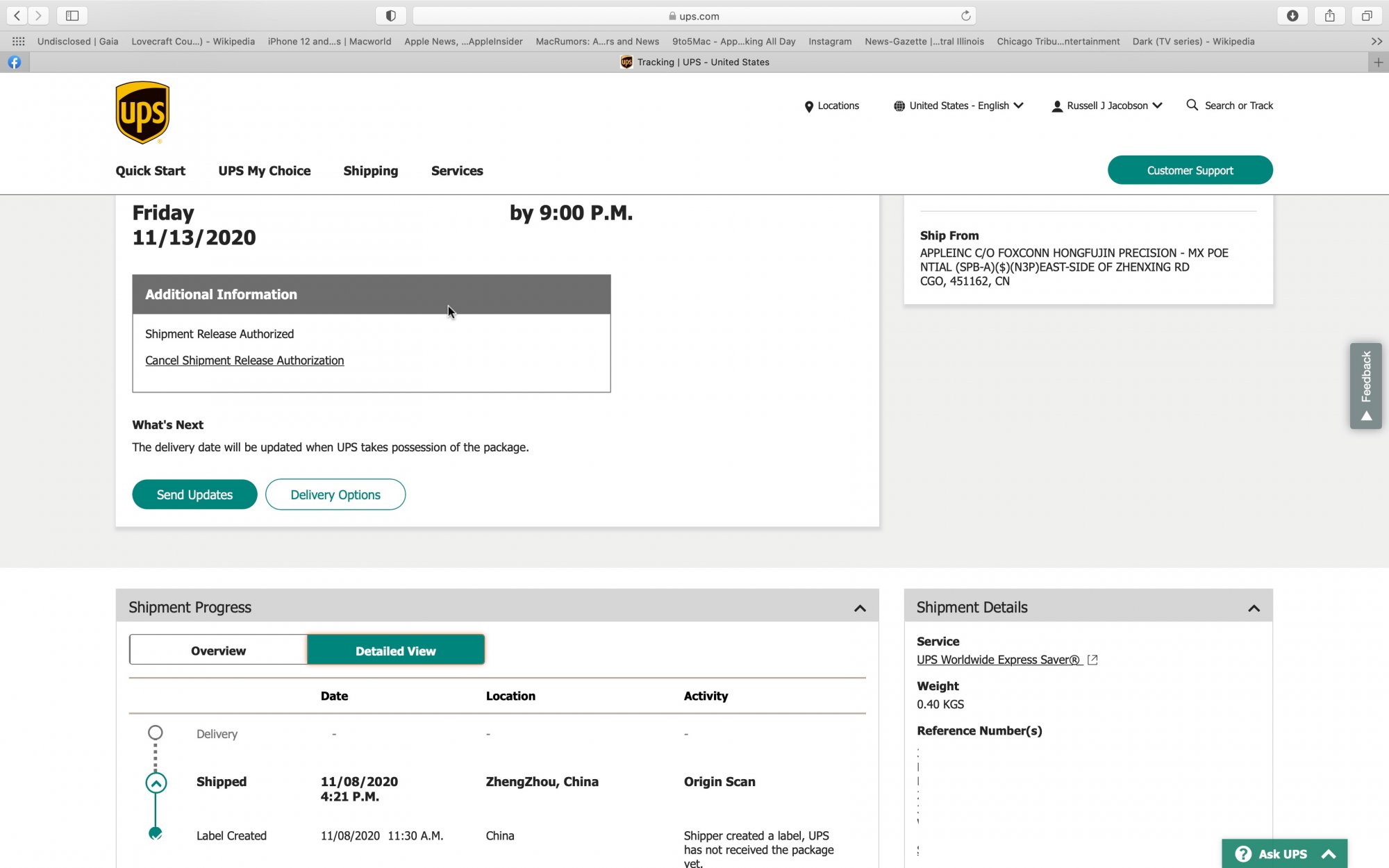The image size is (1389, 868).
Task: Click the Activity column header
Action: [706, 696]
